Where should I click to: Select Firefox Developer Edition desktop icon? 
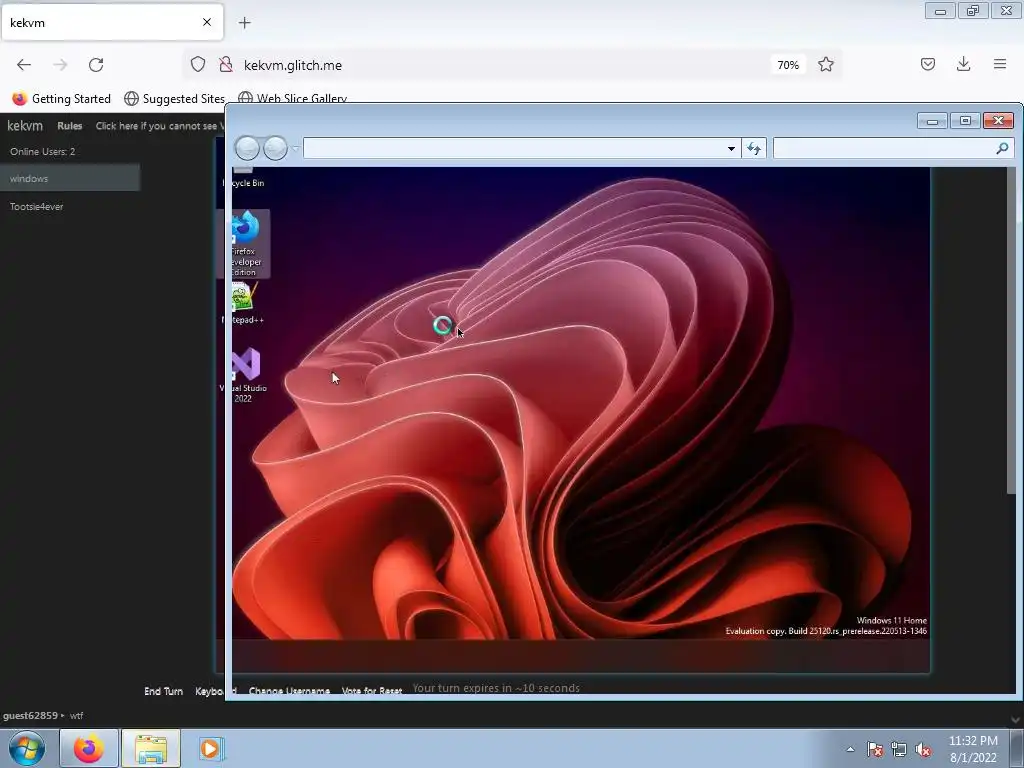pos(244,243)
